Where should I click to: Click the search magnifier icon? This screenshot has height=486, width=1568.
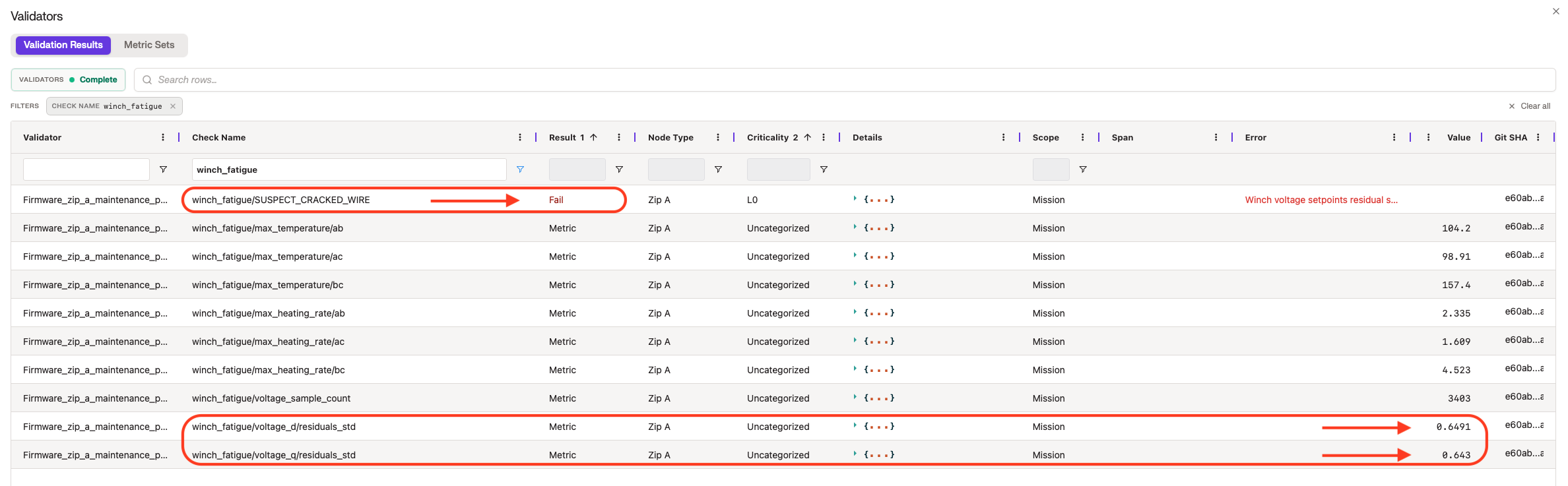pos(147,80)
